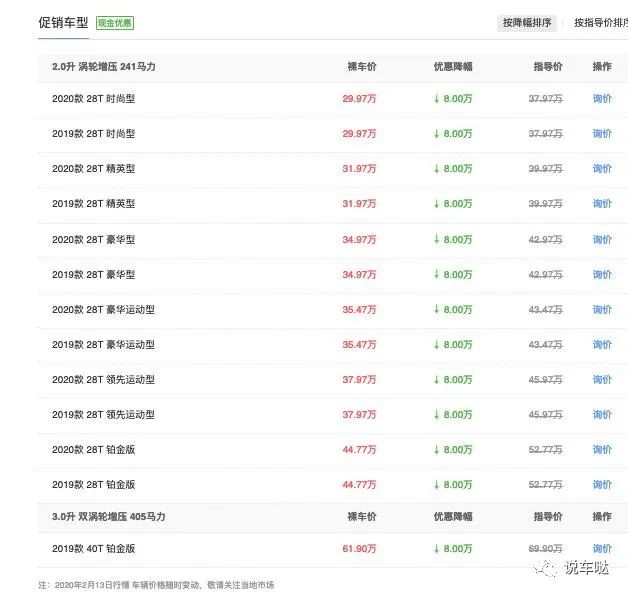Select the 2020款 28T 铂金版 model name
Image resolution: width=628 pixels, height=594 pixels.
93,450
